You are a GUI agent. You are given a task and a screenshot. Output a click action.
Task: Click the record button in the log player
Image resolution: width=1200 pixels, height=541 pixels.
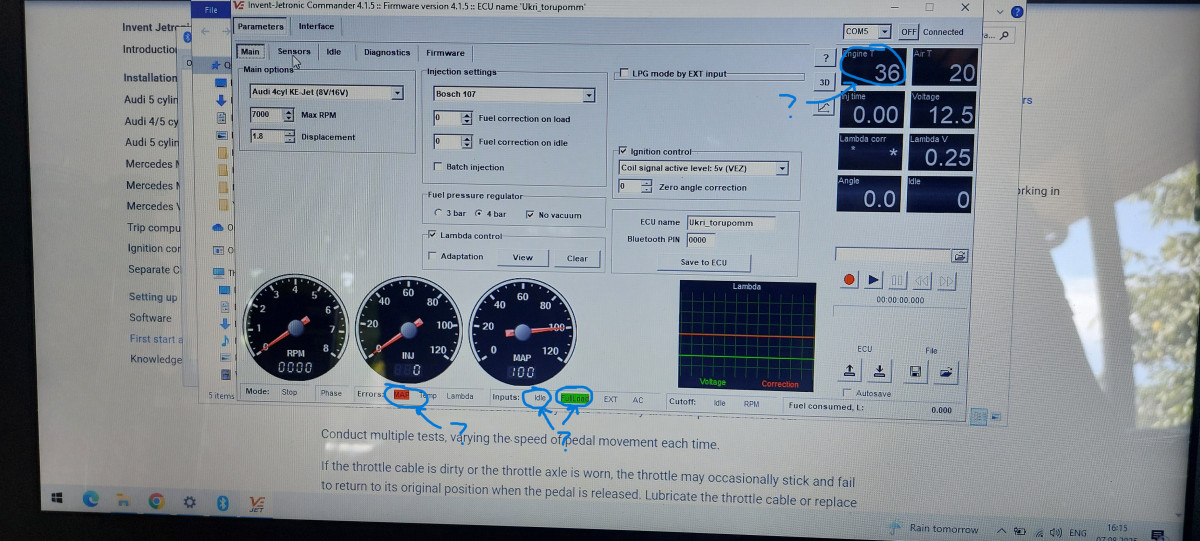(850, 280)
